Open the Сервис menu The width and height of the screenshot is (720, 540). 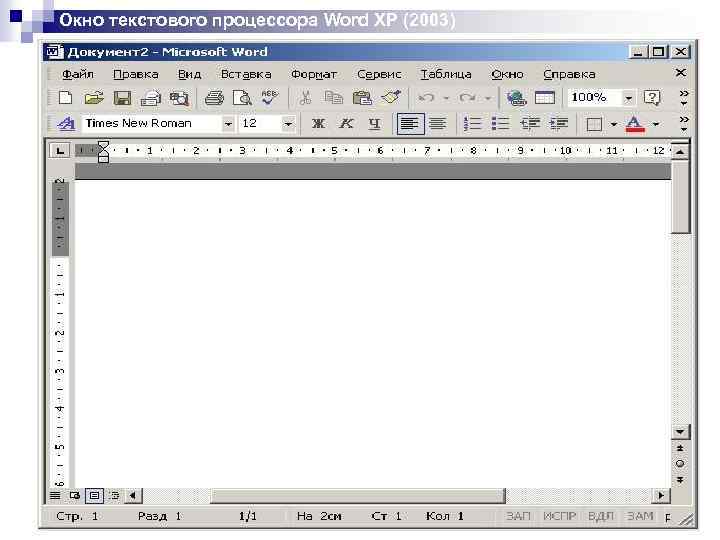click(x=379, y=74)
